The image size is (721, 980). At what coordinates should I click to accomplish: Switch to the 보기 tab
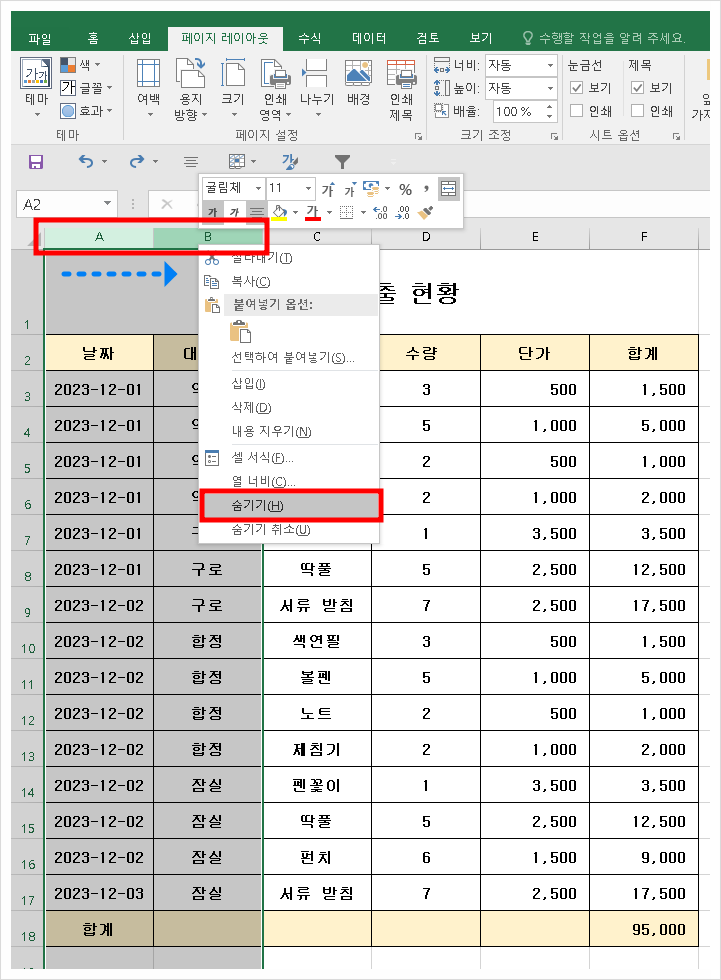481,39
